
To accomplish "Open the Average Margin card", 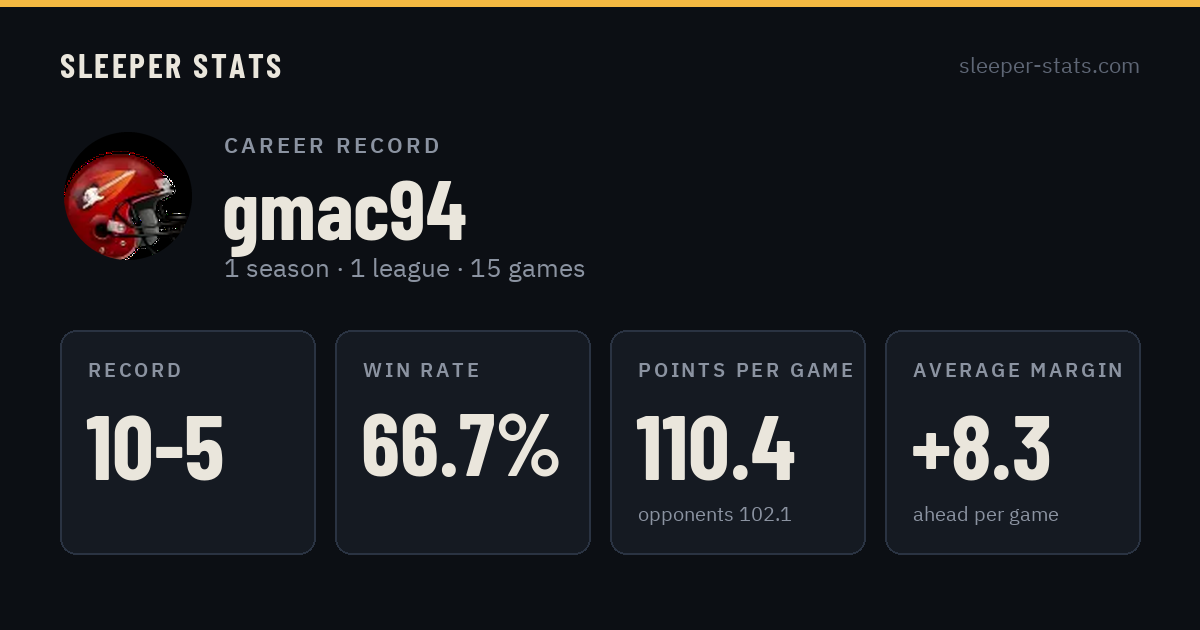I will click(1013, 442).
